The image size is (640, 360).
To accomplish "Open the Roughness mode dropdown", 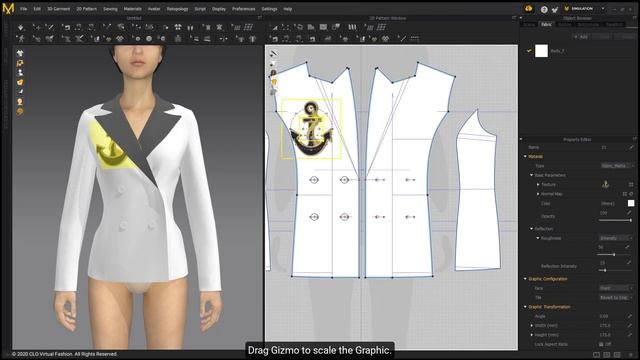I will click(615, 238).
